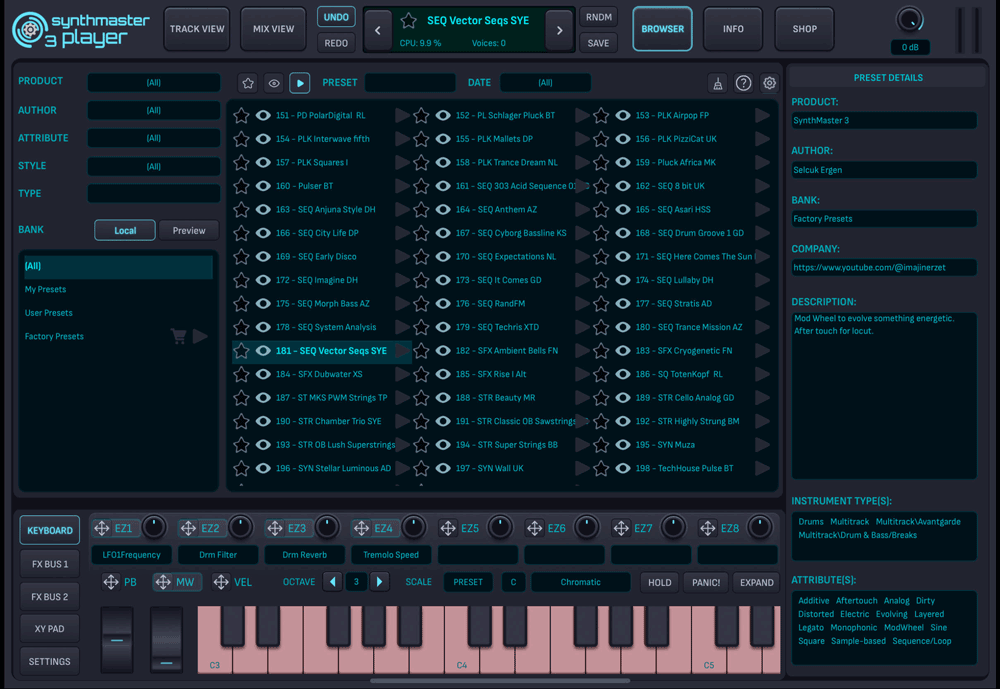Open the browser settings gear icon

770,83
